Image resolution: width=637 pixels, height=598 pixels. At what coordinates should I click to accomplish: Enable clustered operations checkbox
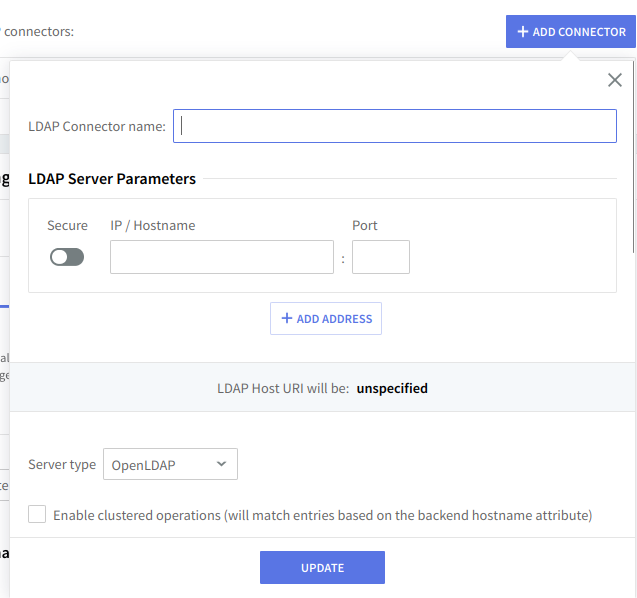coord(37,514)
